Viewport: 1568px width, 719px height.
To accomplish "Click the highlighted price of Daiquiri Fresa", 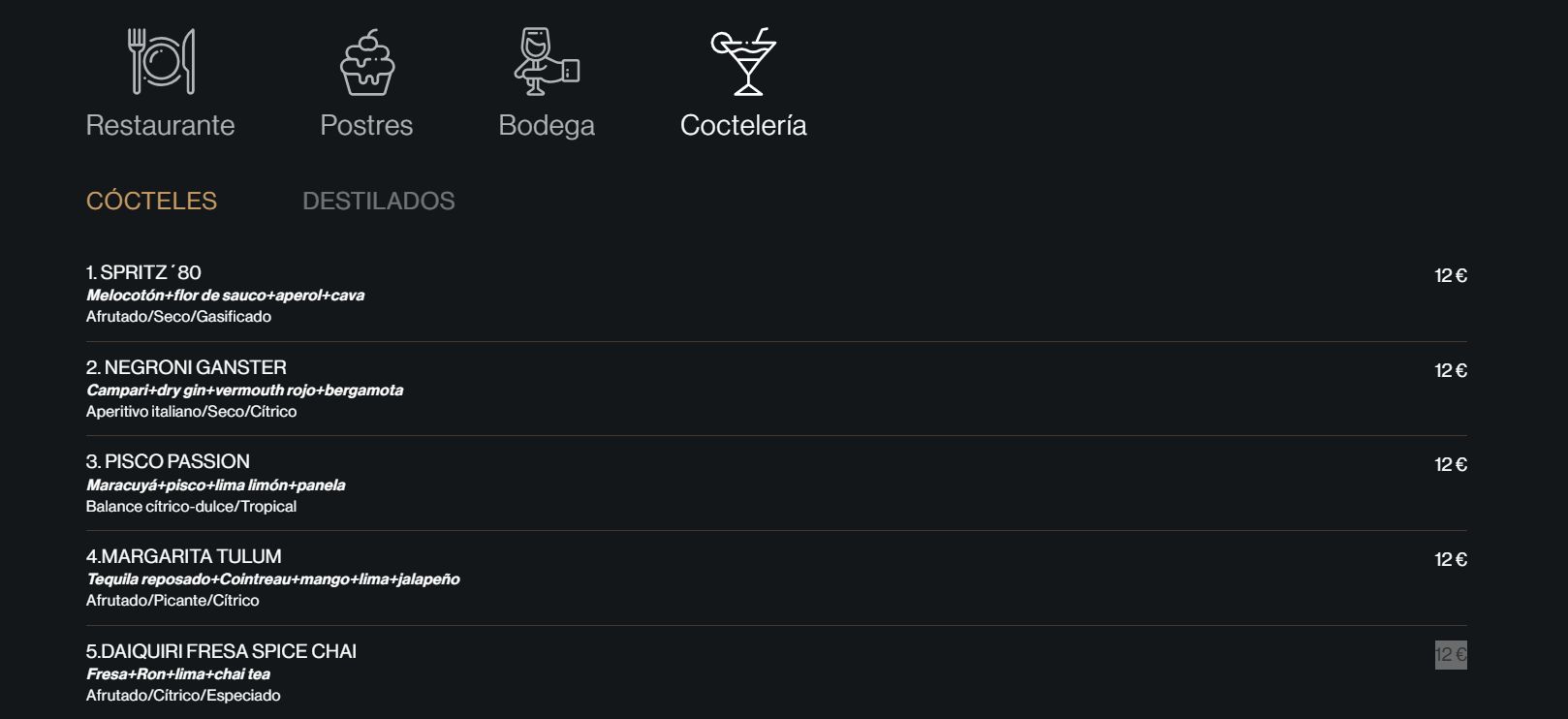I will pyautogui.click(x=1451, y=654).
